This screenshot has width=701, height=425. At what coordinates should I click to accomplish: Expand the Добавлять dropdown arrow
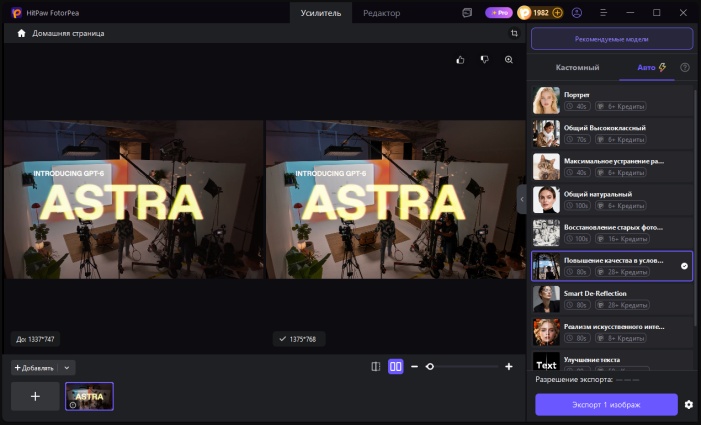(67, 368)
